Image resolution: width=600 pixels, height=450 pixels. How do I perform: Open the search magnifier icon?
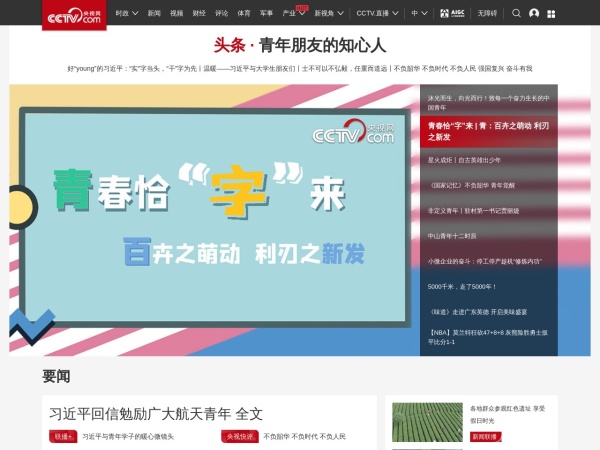[x=516, y=14]
